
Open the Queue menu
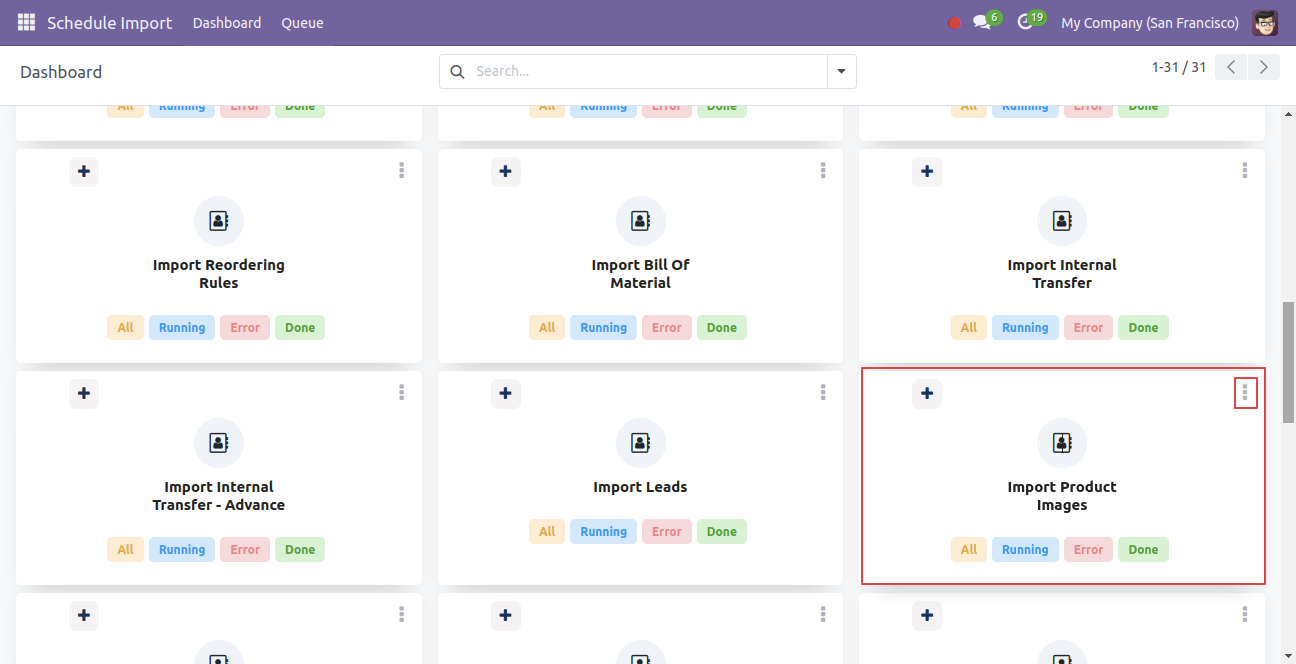click(x=302, y=22)
